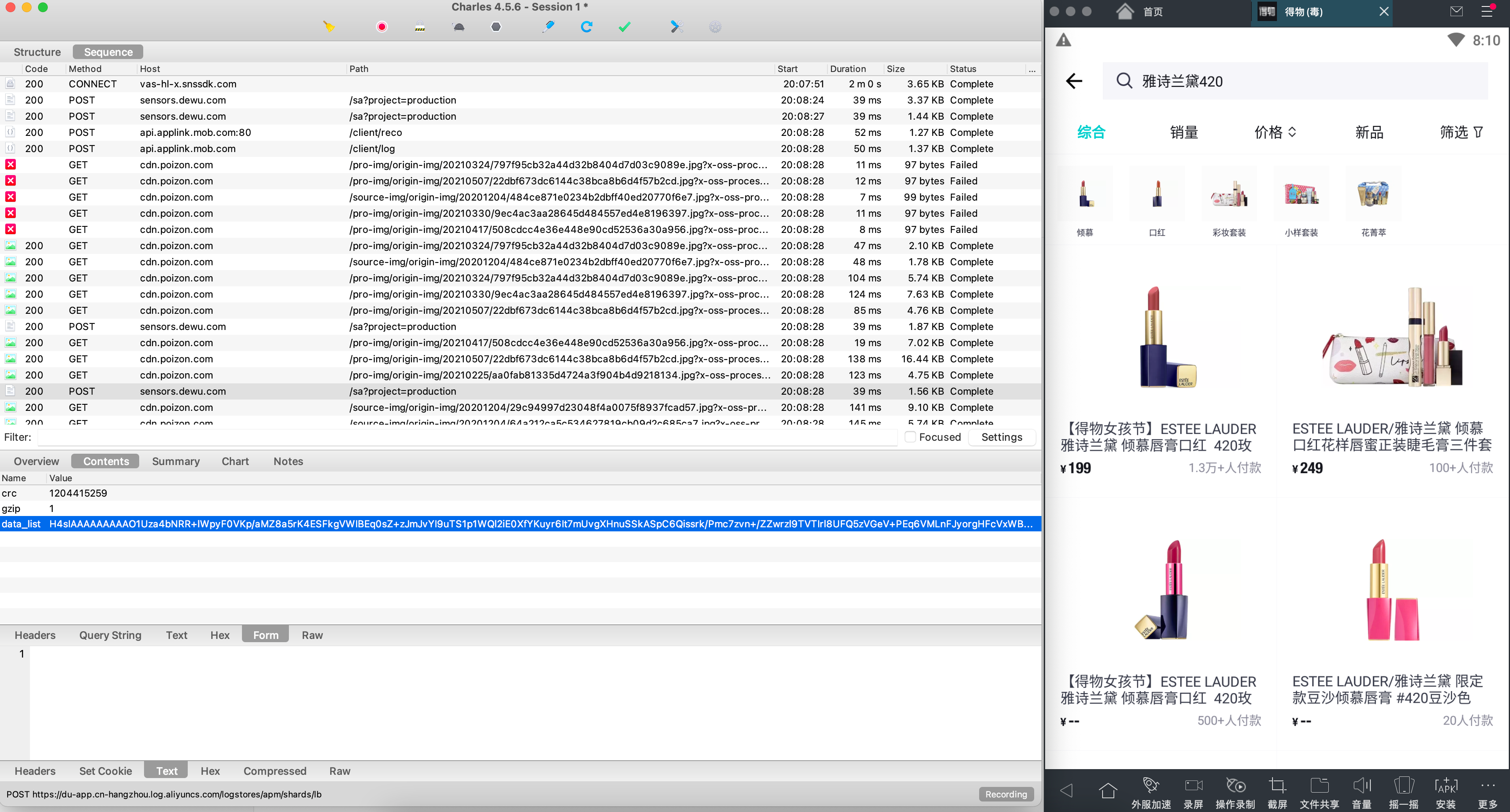The height and width of the screenshot is (812, 1510).
Task: Open the Summary tab
Action: pos(175,462)
